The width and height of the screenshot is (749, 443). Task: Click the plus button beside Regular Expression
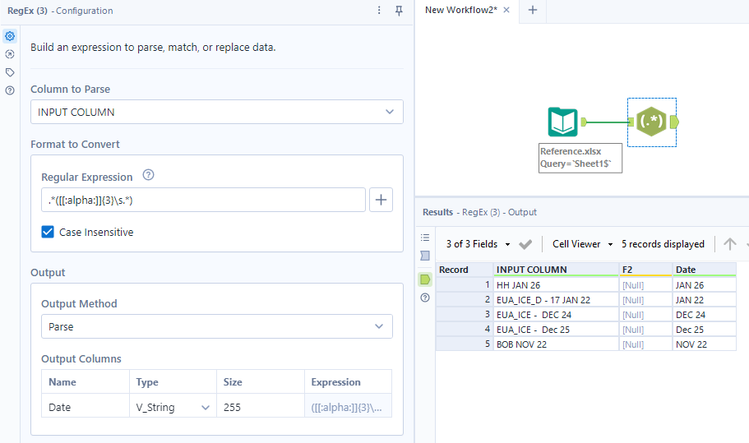click(381, 200)
